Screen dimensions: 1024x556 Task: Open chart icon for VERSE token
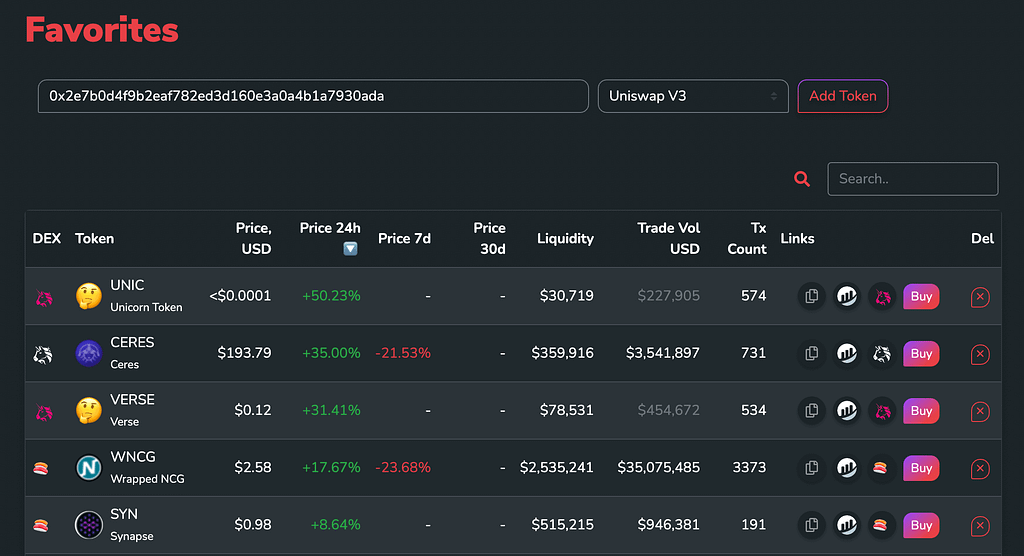(847, 411)
